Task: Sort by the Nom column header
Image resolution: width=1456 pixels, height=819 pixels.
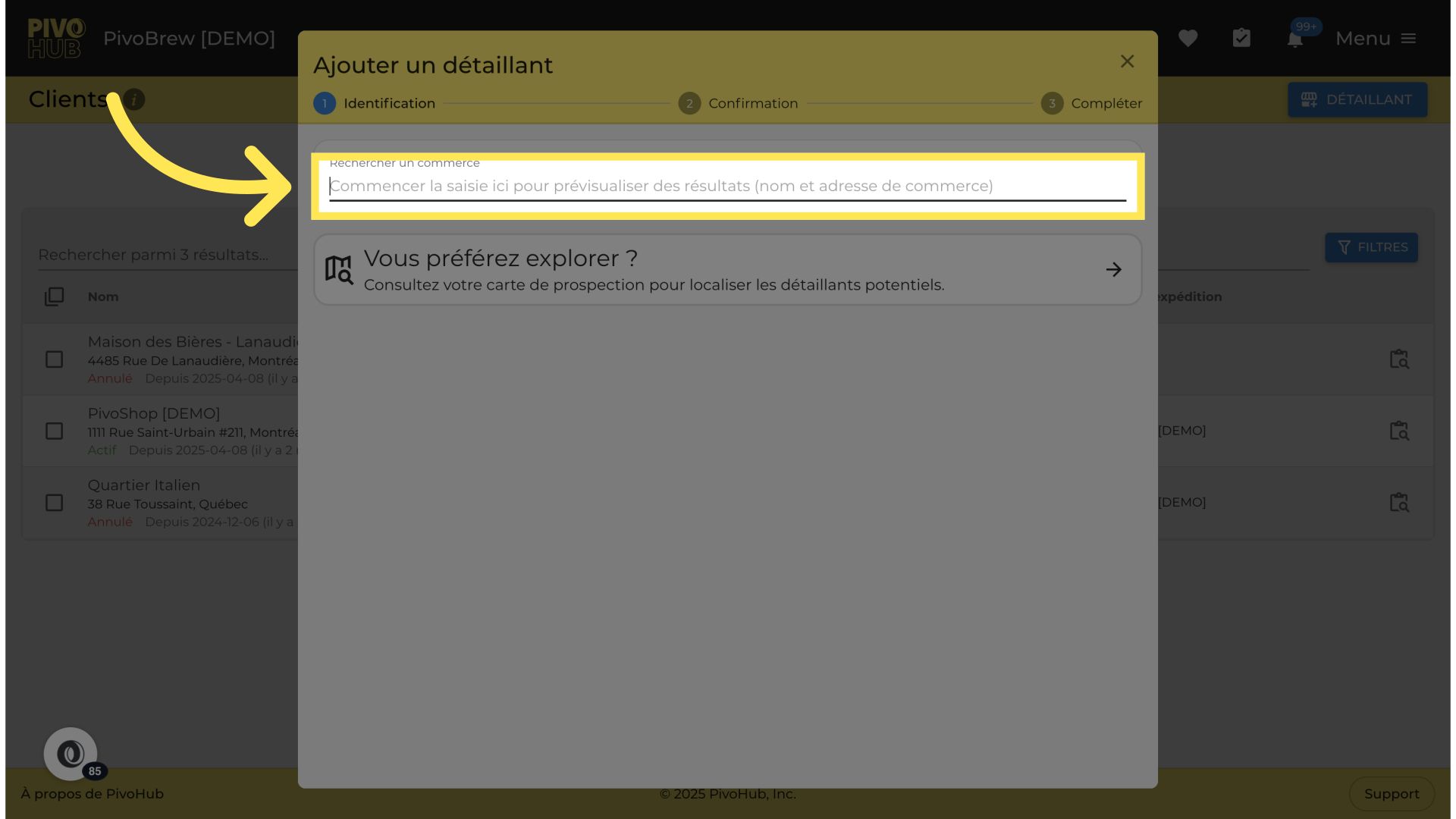Action: [103, 297]
